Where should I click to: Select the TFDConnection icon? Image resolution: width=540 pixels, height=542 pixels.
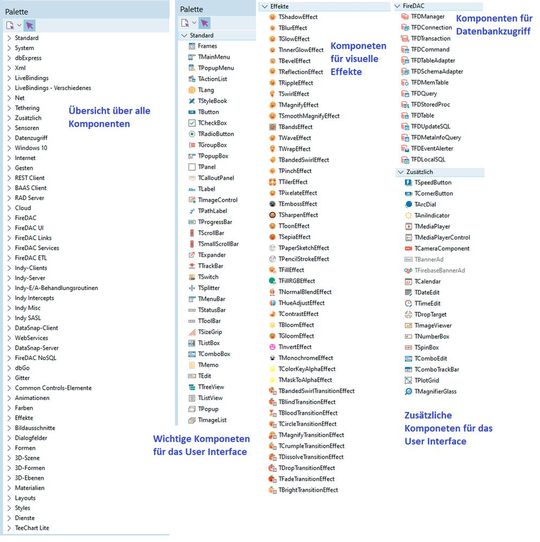pos(405,27)
